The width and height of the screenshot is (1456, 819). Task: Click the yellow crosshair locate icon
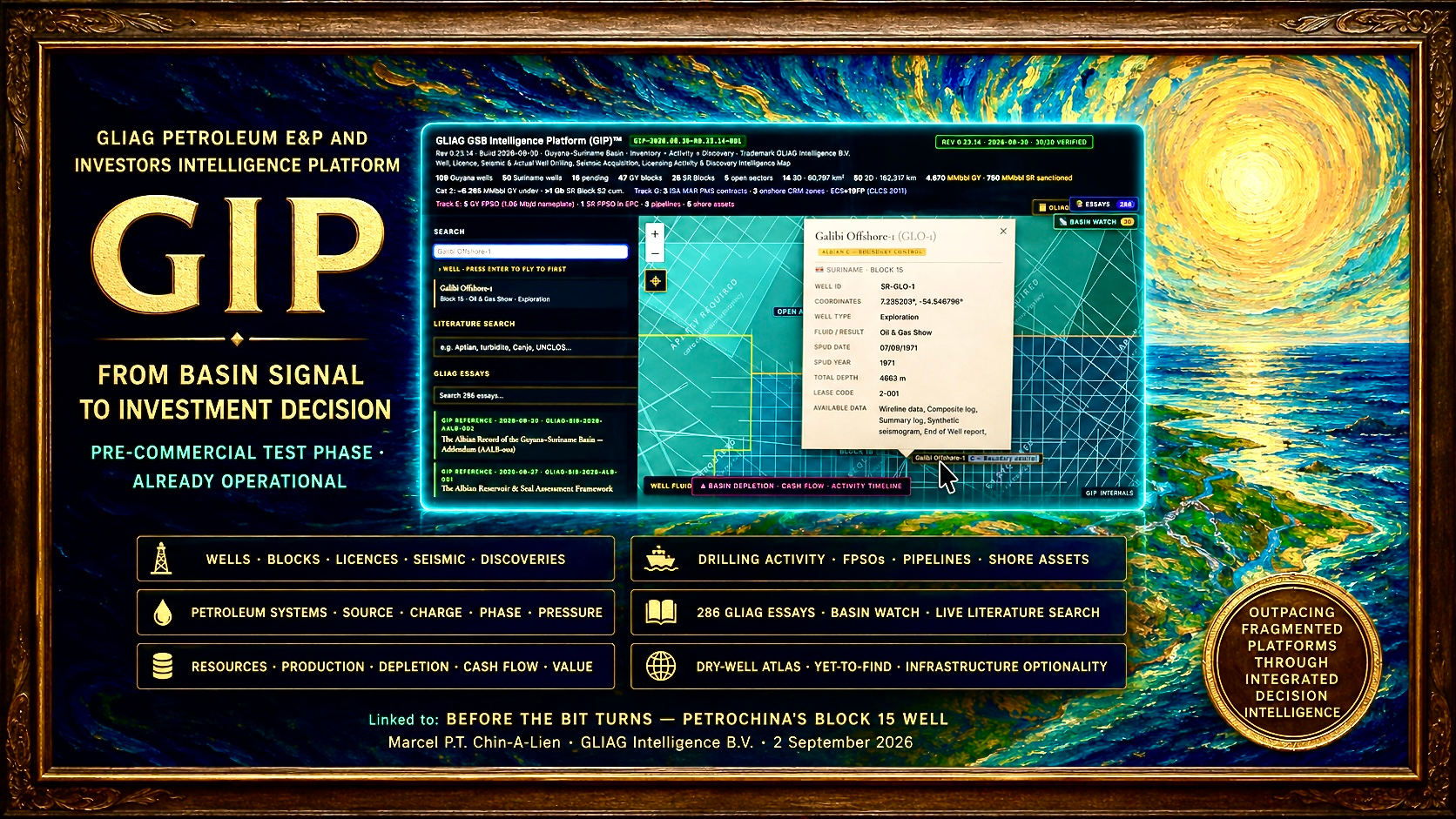click(655, 280)
